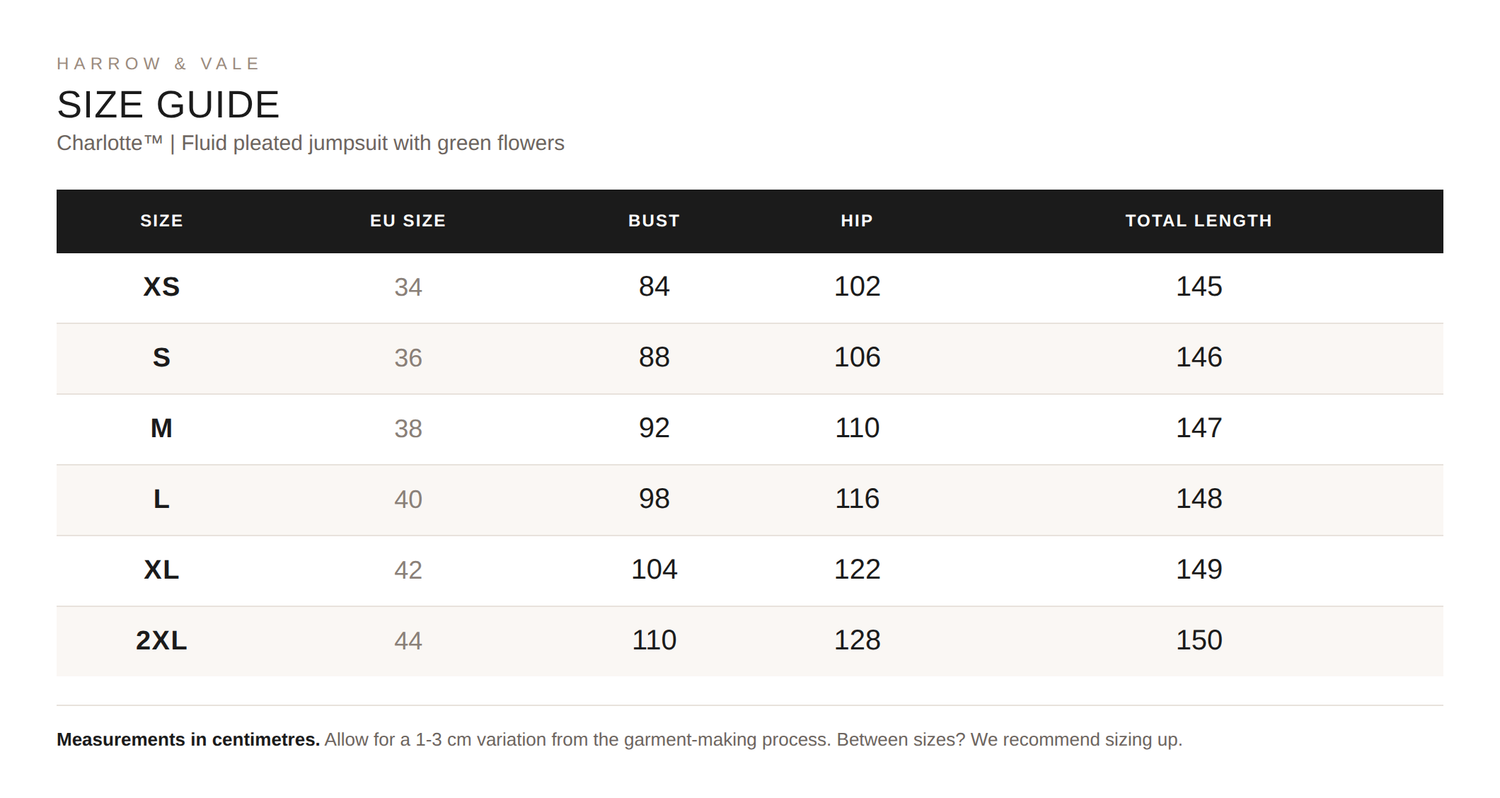1500x798 pixels.
Task: Click the EU SIZE column header
Action: point(408,221)
